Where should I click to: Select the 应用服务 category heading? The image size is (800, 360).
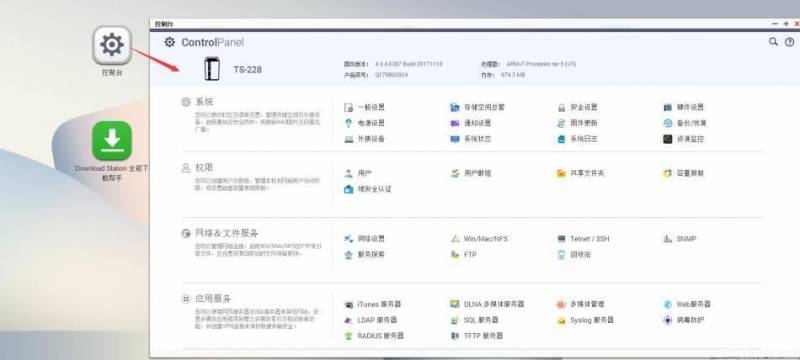pyautogui.click(x=213, y=298)
